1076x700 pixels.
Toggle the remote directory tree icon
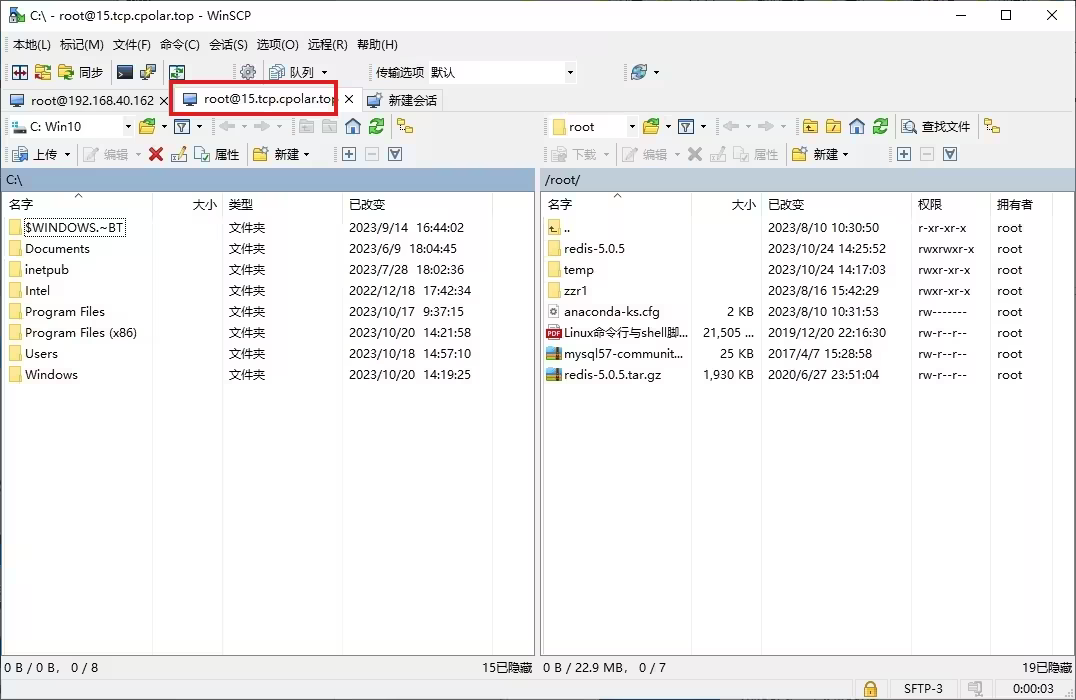(x=992, y=126)
